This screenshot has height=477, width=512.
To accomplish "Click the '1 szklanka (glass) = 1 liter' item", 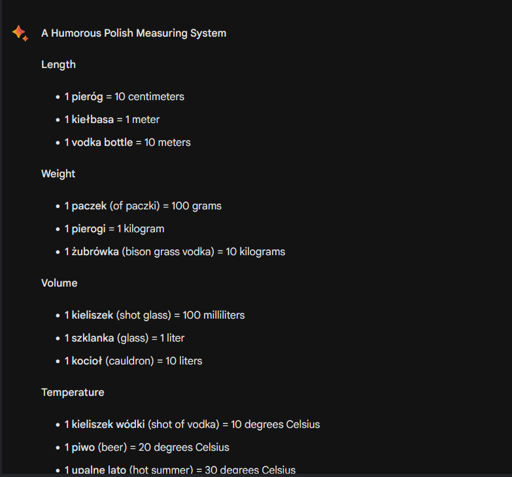I will 124,338.
